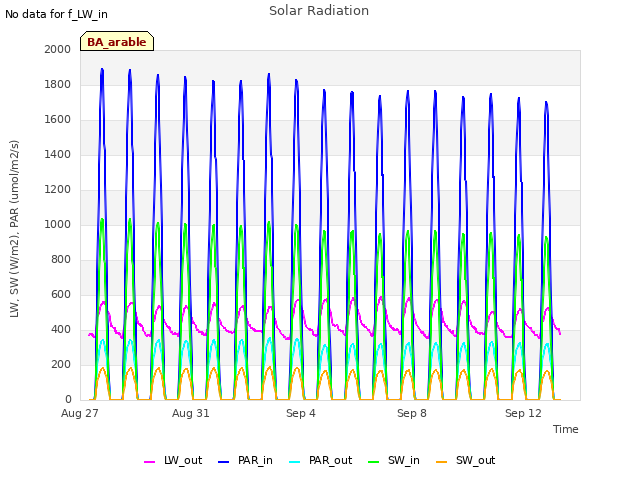
Task: Click the 2000 y-axis tick label
Action: click(58, 49)
